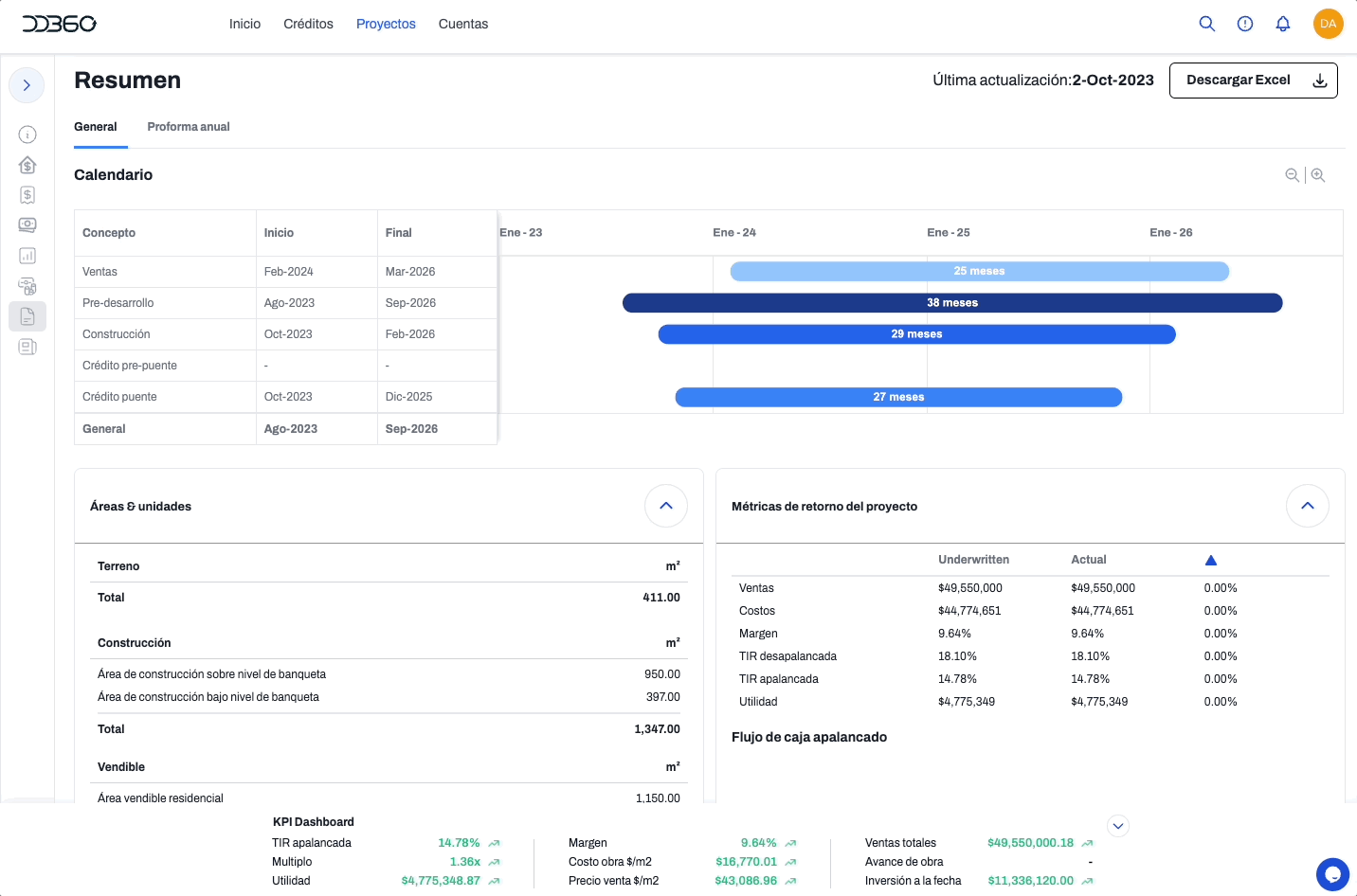Open the chat support bubble
The height and width of the screenshot is (896, 1357).
(x=1332, y=874)
